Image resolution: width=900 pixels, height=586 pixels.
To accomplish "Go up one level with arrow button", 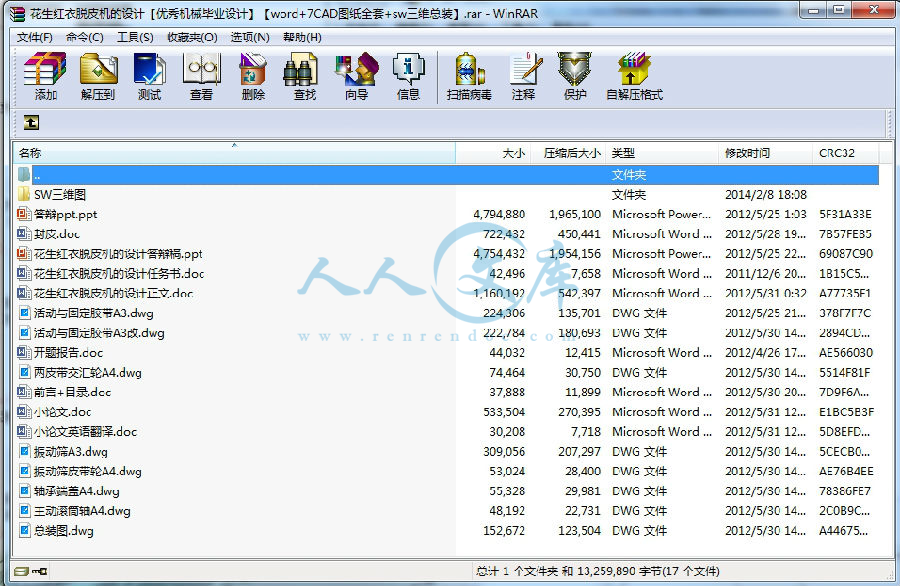I will pos(31,122).
